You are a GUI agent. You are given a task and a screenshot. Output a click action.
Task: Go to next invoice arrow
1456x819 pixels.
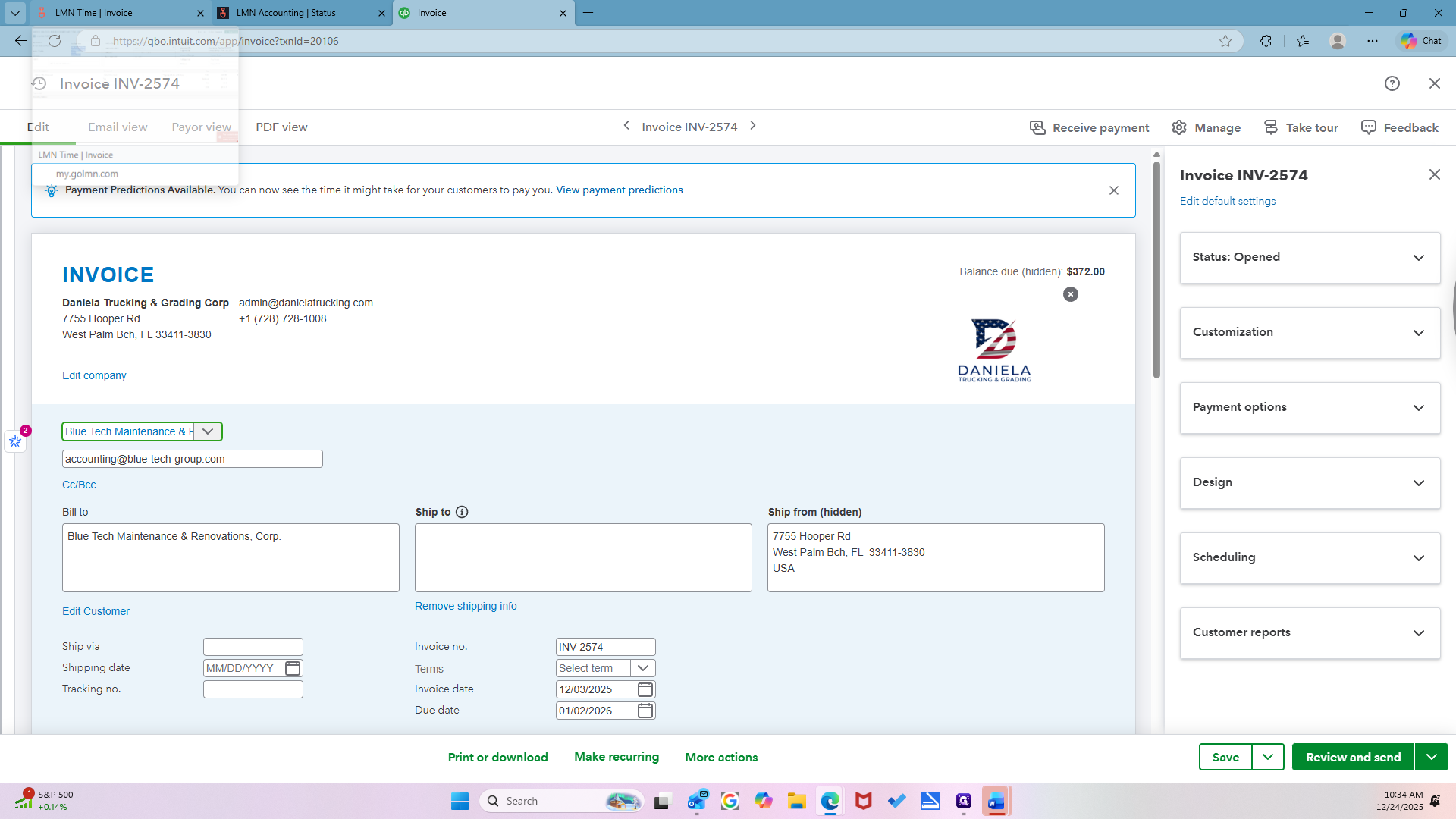753,126
